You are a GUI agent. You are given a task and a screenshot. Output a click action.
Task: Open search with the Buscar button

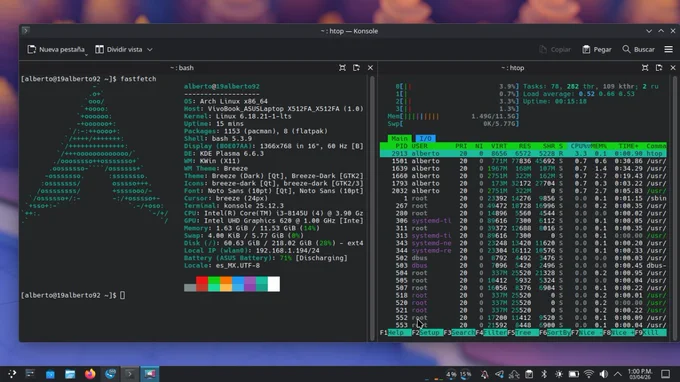pos(638,49)
